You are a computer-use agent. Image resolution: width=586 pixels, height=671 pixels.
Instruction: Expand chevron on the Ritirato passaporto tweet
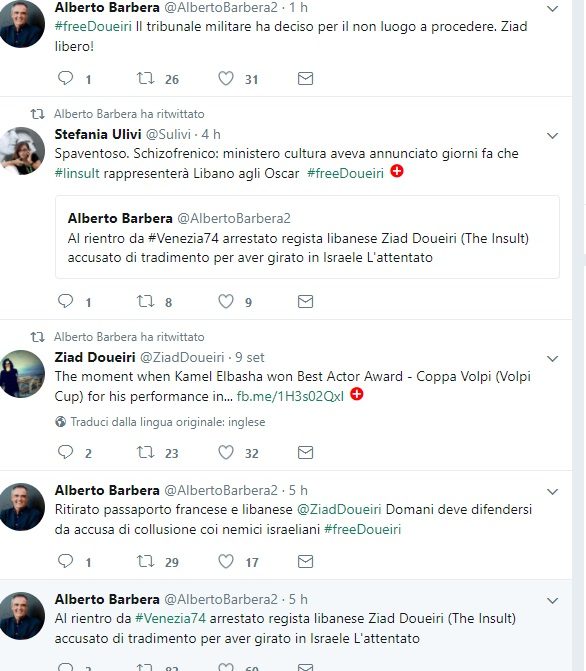(553, 491)
